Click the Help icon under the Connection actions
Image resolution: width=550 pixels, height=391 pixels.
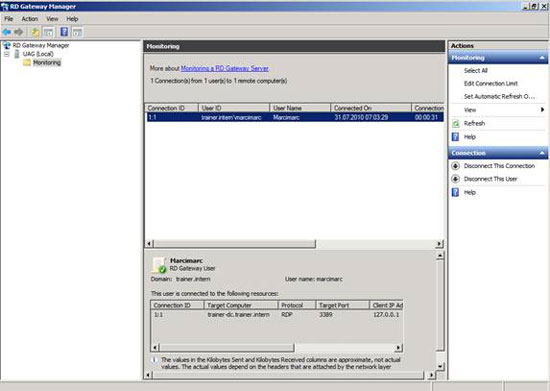[x=455, y=192]
